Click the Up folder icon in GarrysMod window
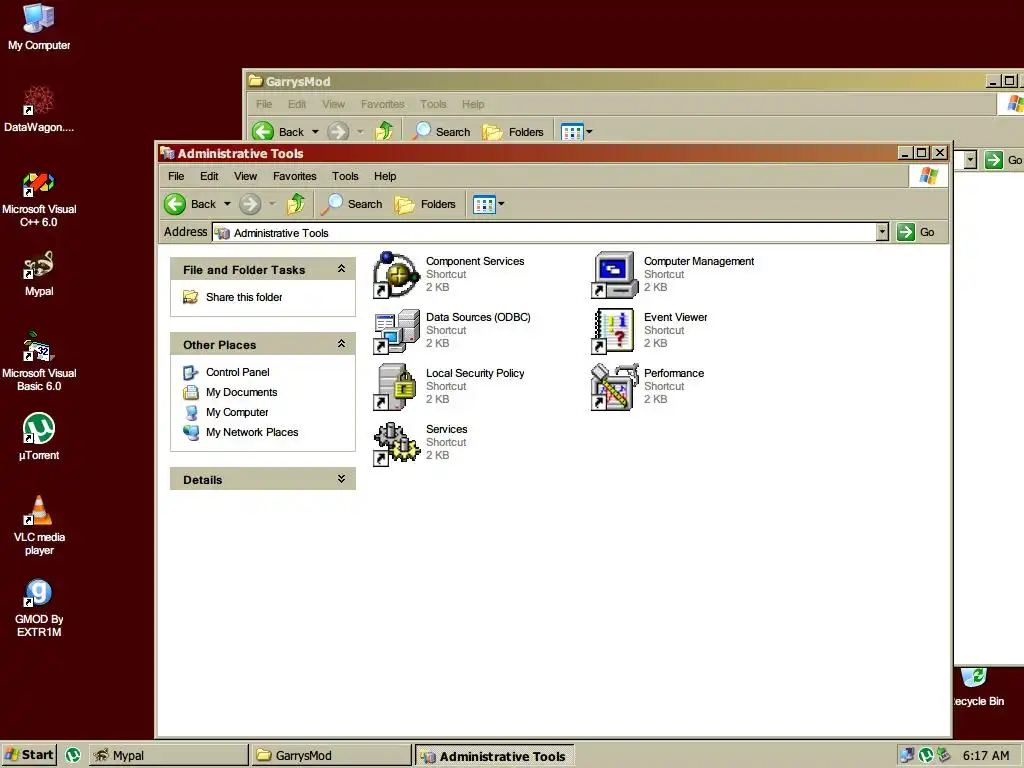This screenshot has width=1024, height=768. pyautogui.click(x=384, y=131)
